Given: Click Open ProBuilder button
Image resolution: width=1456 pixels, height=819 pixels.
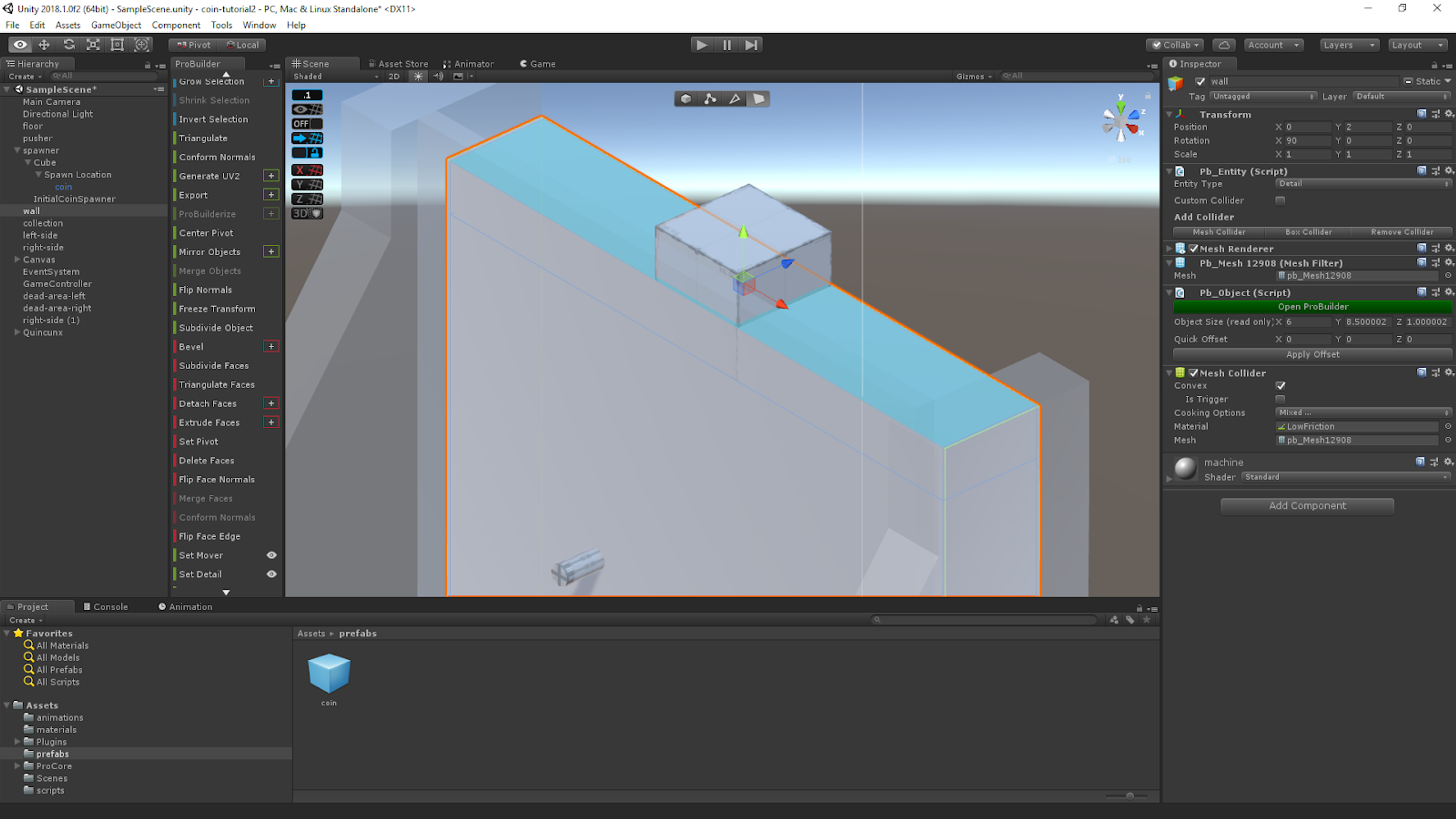Looking at the screenshot, I should click(1312, 306).
